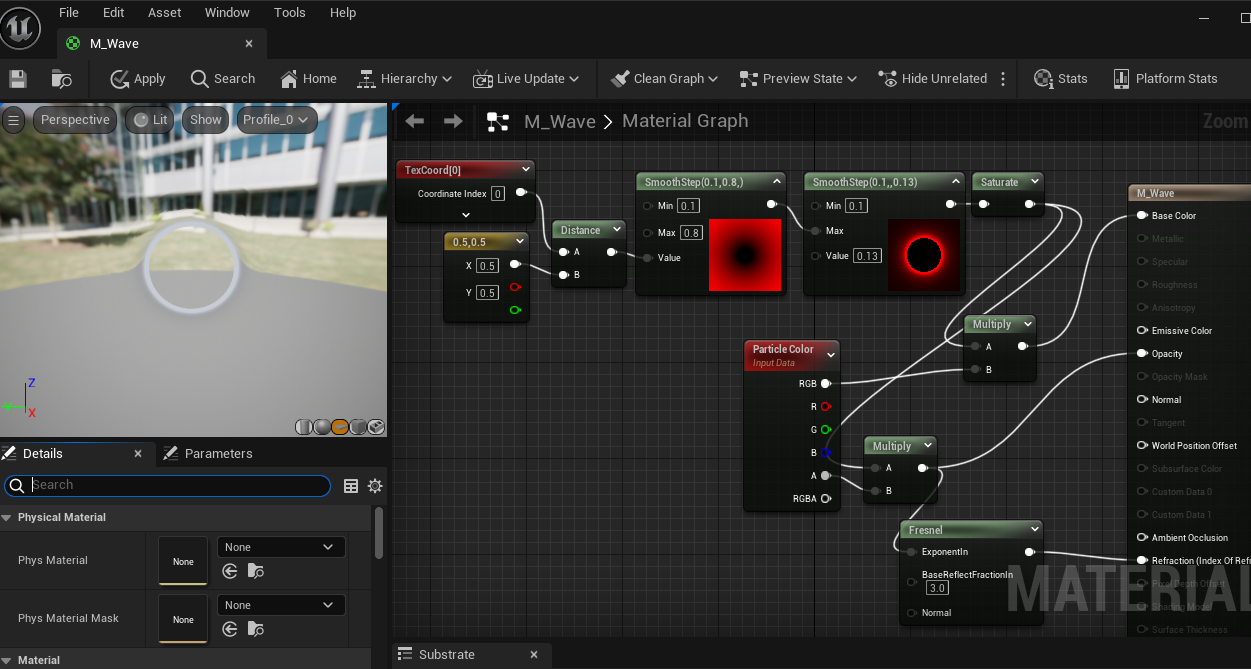Open the Window menu
The height and width of the screenshot is (669, 1251).
(227, 13)
